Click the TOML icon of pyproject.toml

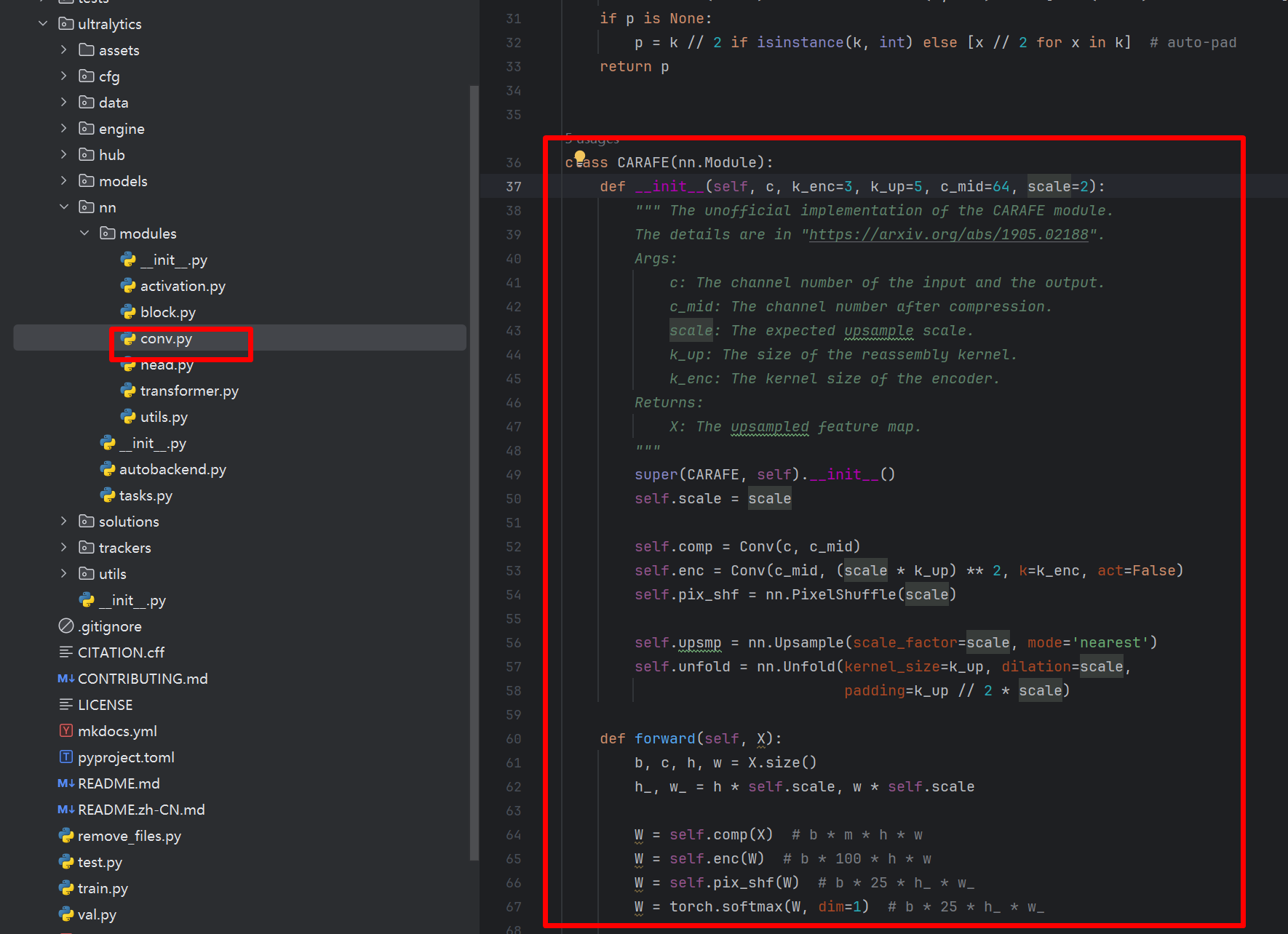pos(66,757)
